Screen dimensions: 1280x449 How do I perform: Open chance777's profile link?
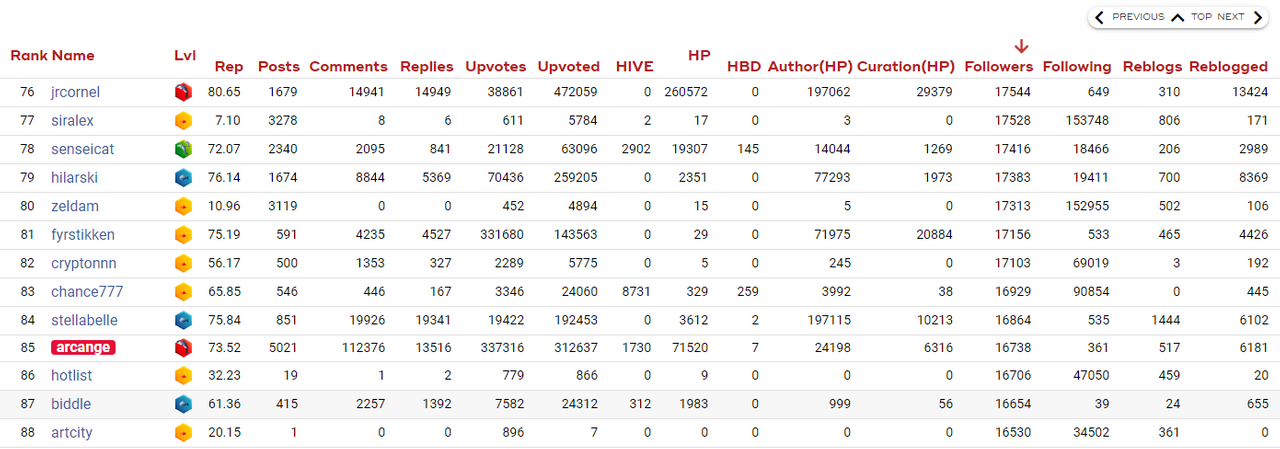pos(87,292)
